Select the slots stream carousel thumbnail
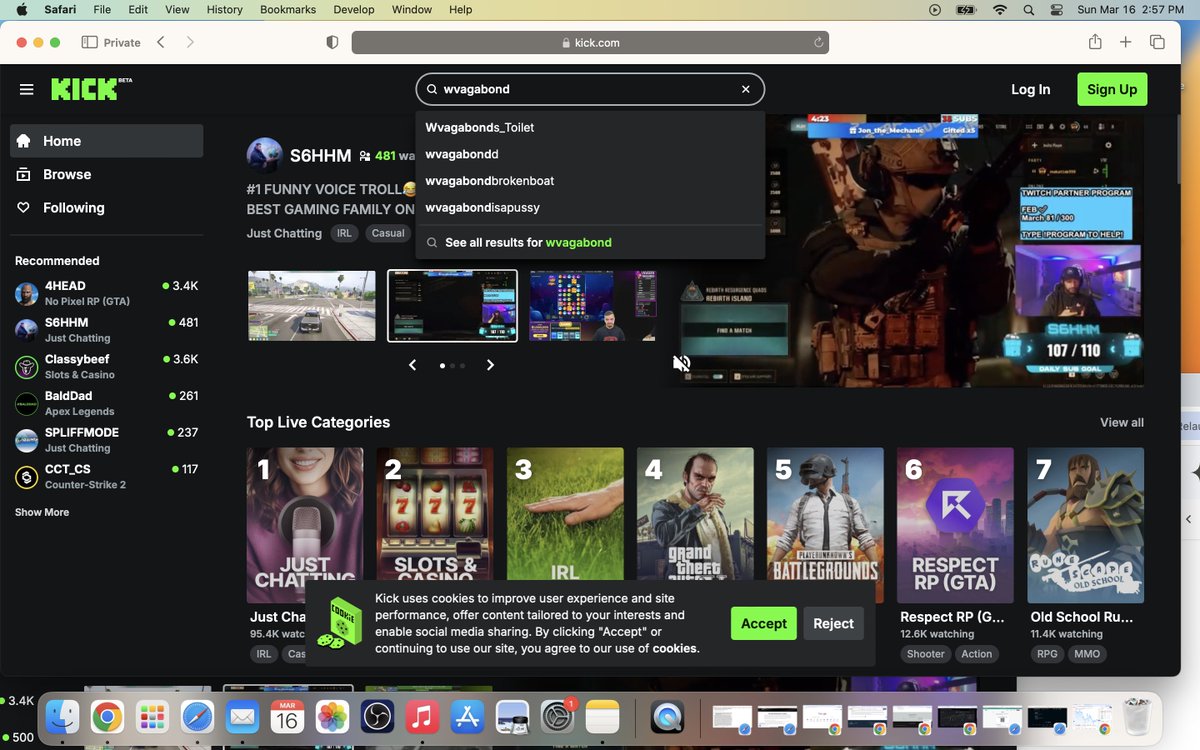This screenshot has width=1200, height=750. click(593, 305)
